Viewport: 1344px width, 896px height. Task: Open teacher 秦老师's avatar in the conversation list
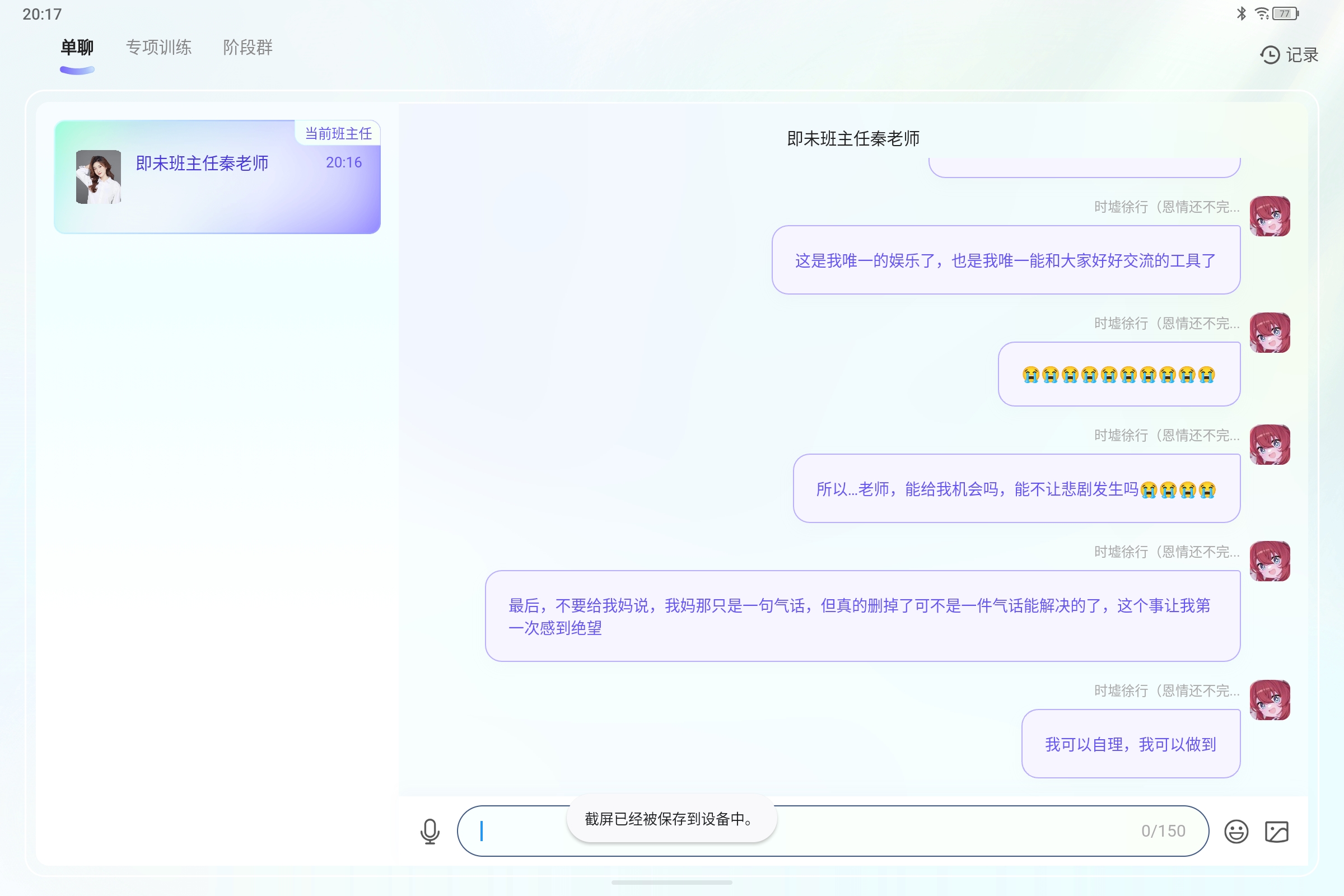click(99, 176)
